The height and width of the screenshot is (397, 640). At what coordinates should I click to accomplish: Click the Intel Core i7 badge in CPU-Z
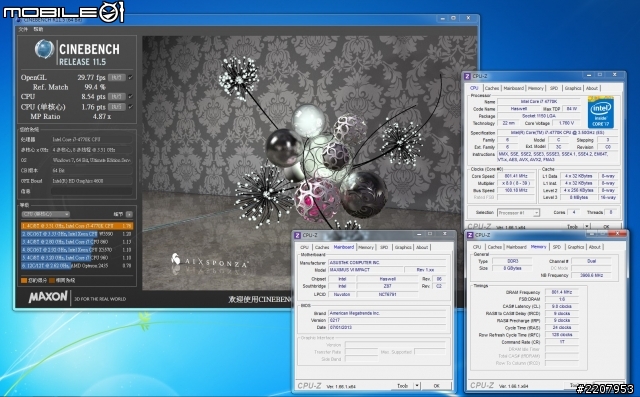click(x=601, y=112)
